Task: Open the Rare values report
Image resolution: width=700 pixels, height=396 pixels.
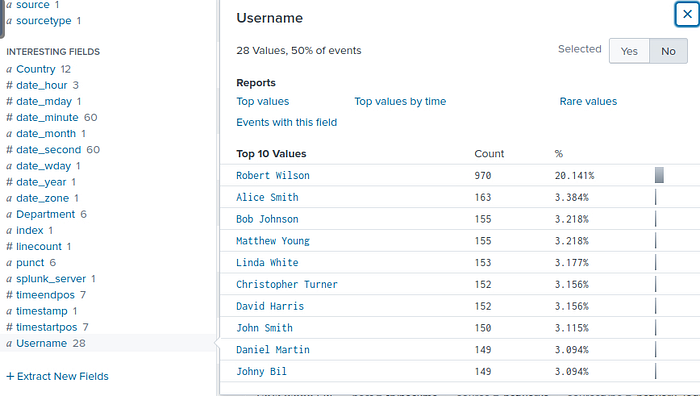Action: 588,101
